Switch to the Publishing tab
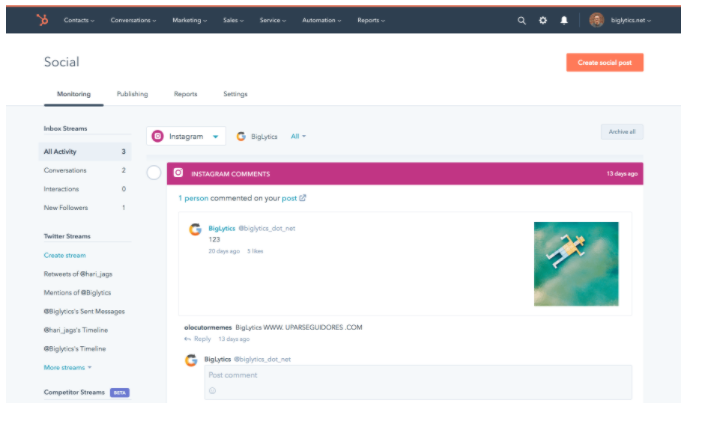The width and height of the screenshot is (709, 437). [132, 94]
